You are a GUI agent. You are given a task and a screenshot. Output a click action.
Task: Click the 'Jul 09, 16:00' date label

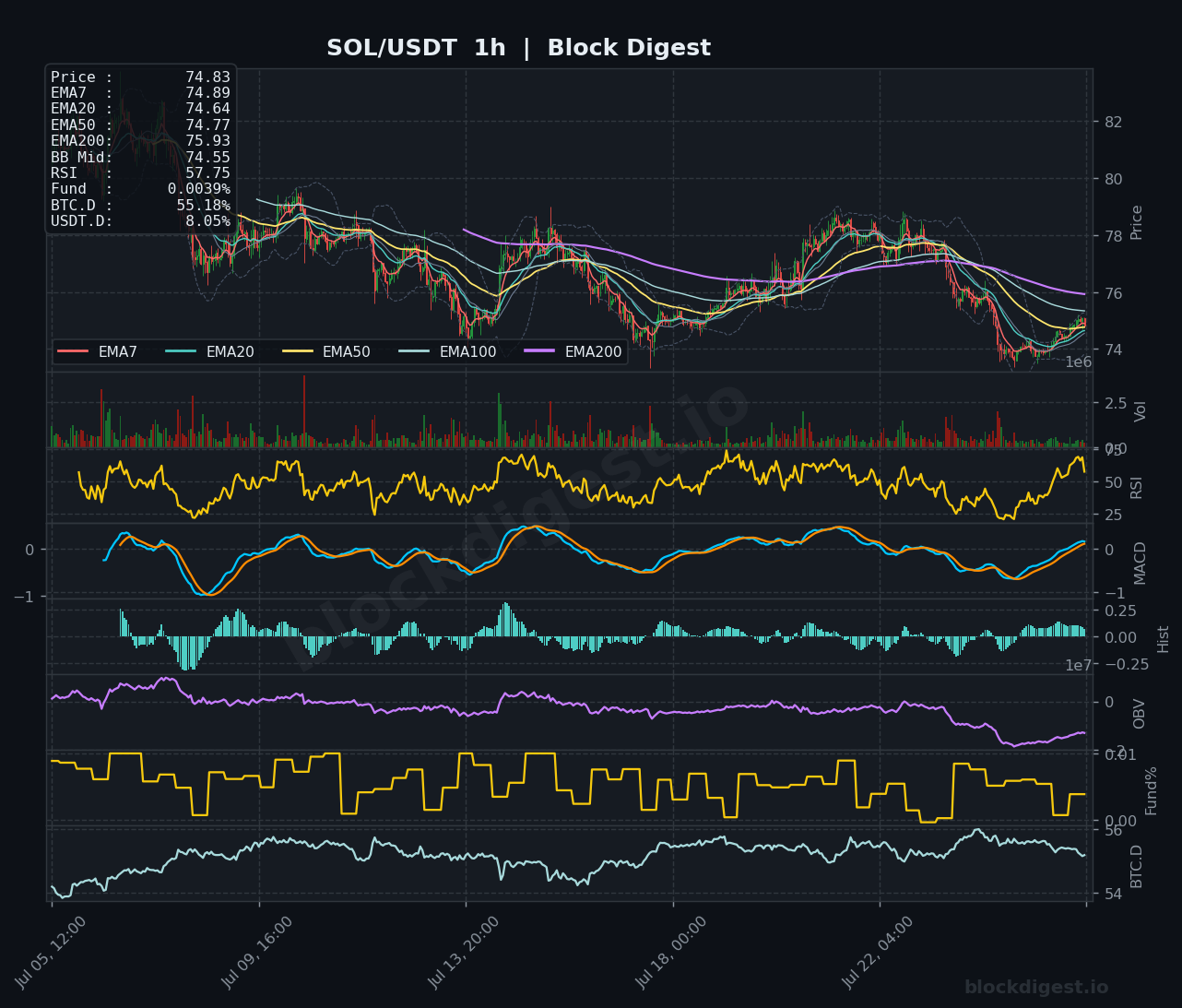[x=257, y=954]
